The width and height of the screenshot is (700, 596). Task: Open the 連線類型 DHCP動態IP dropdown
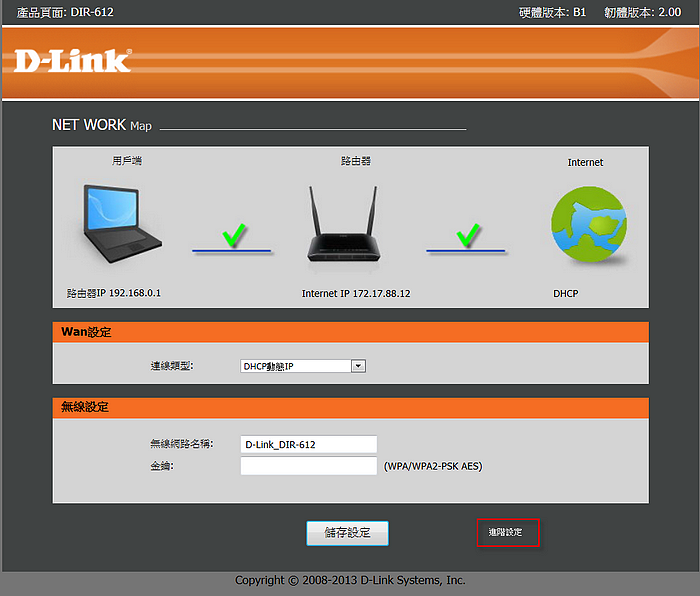click(x=304, y=366)
